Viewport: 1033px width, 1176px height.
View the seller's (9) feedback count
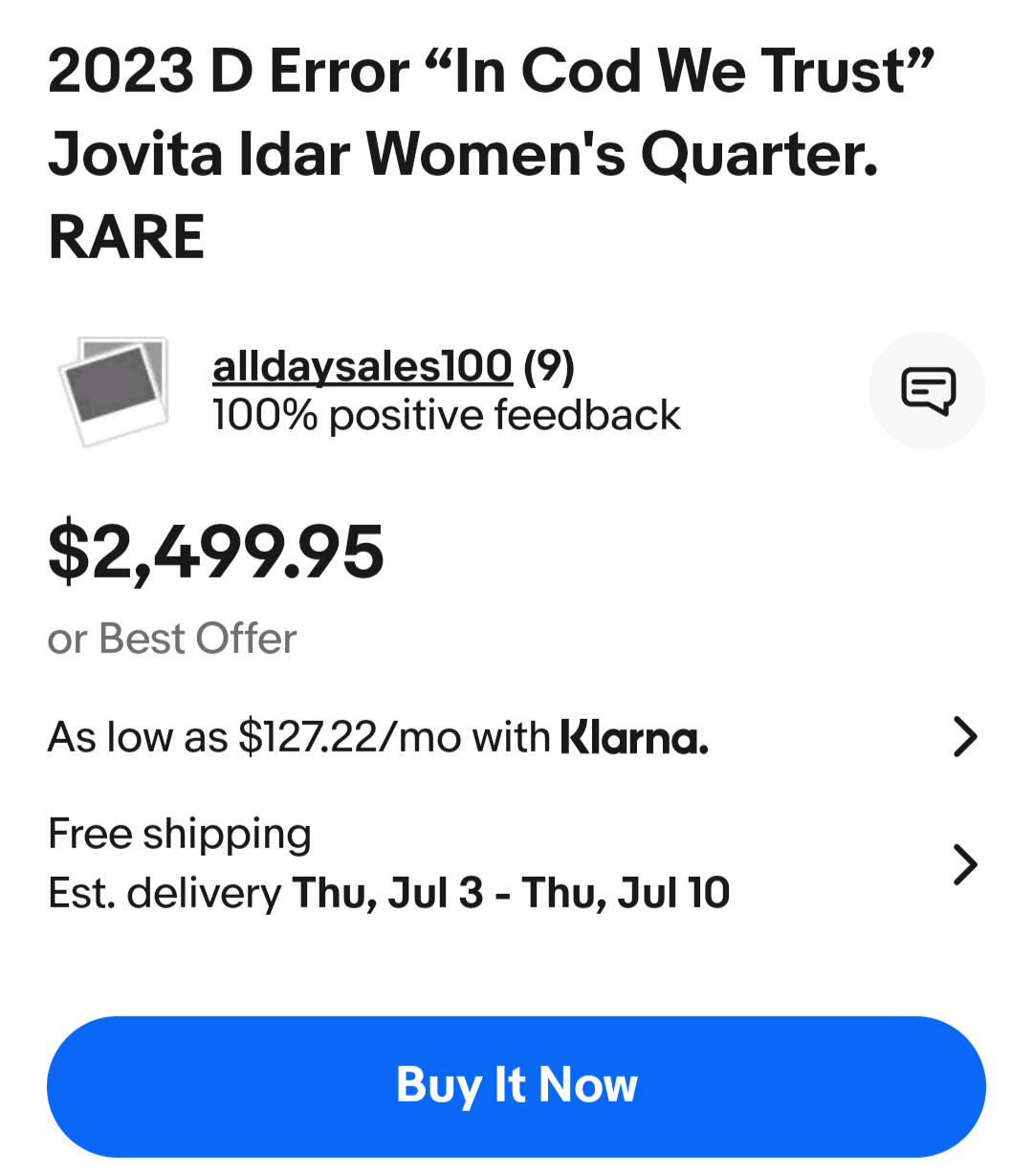[549, 366]
